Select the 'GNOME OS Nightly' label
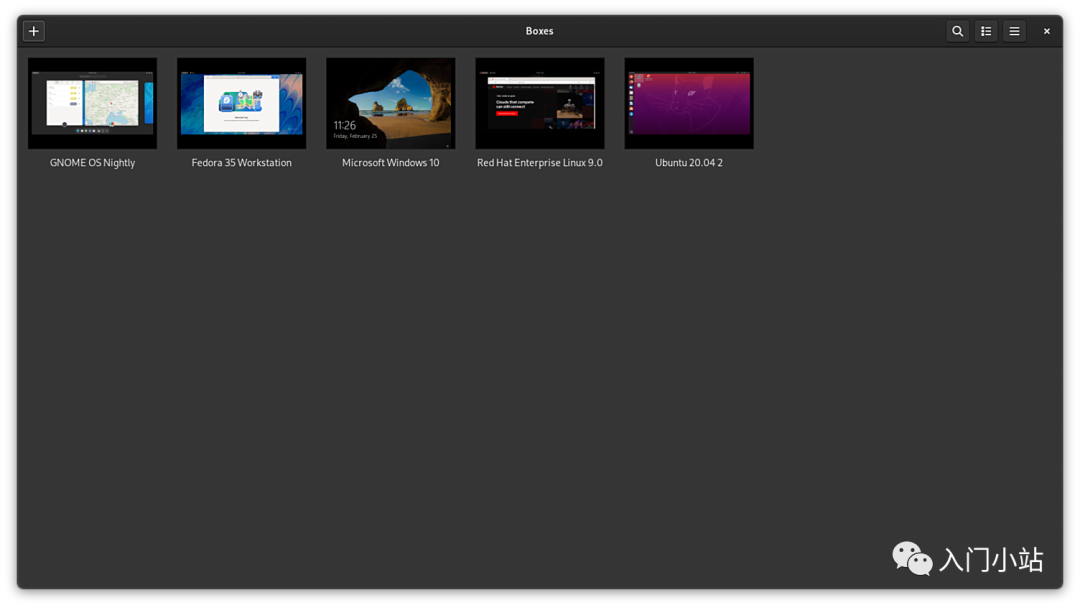 coord(92,163)
